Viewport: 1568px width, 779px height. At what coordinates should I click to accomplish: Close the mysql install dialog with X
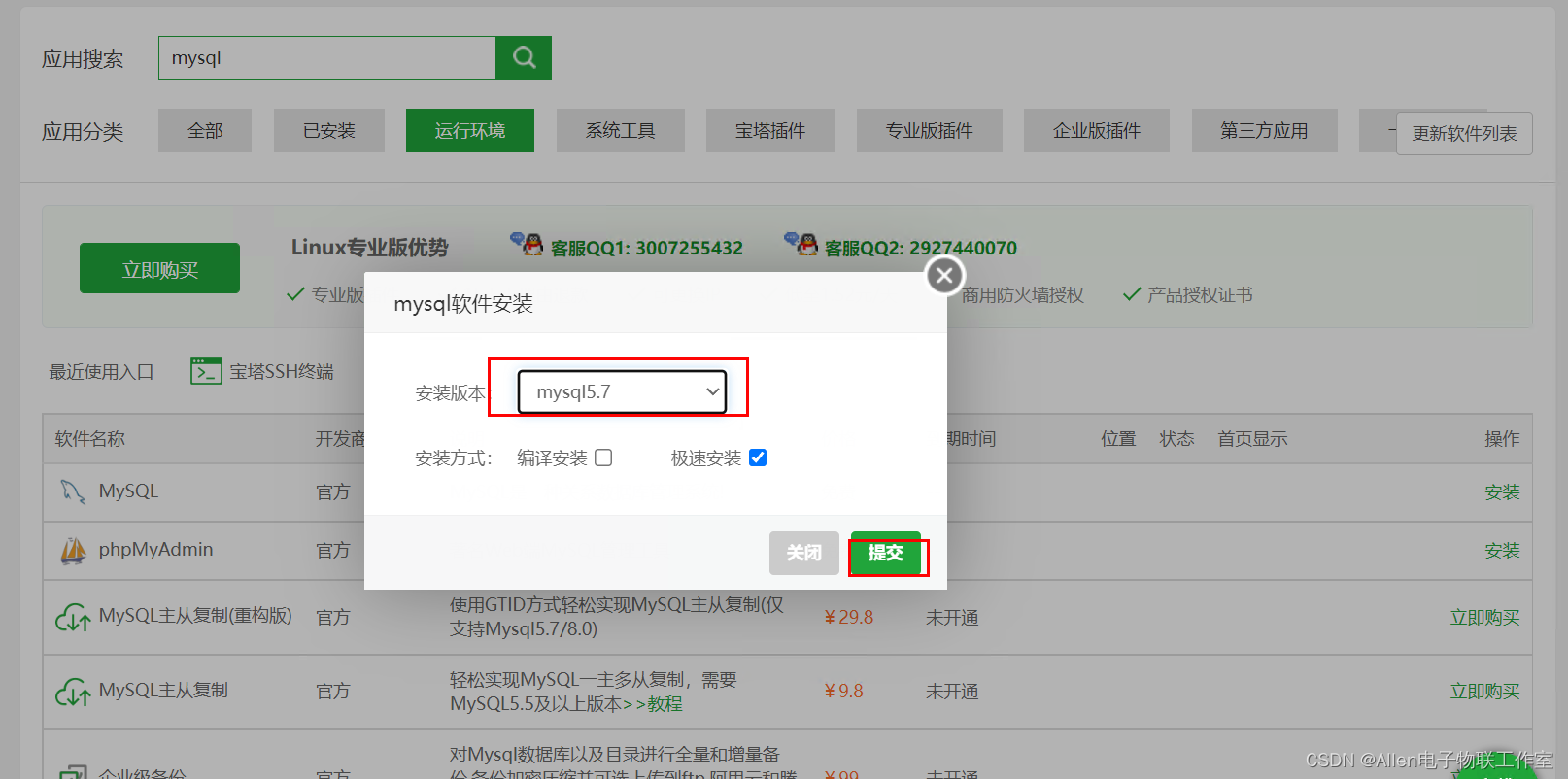coord(944,275)
